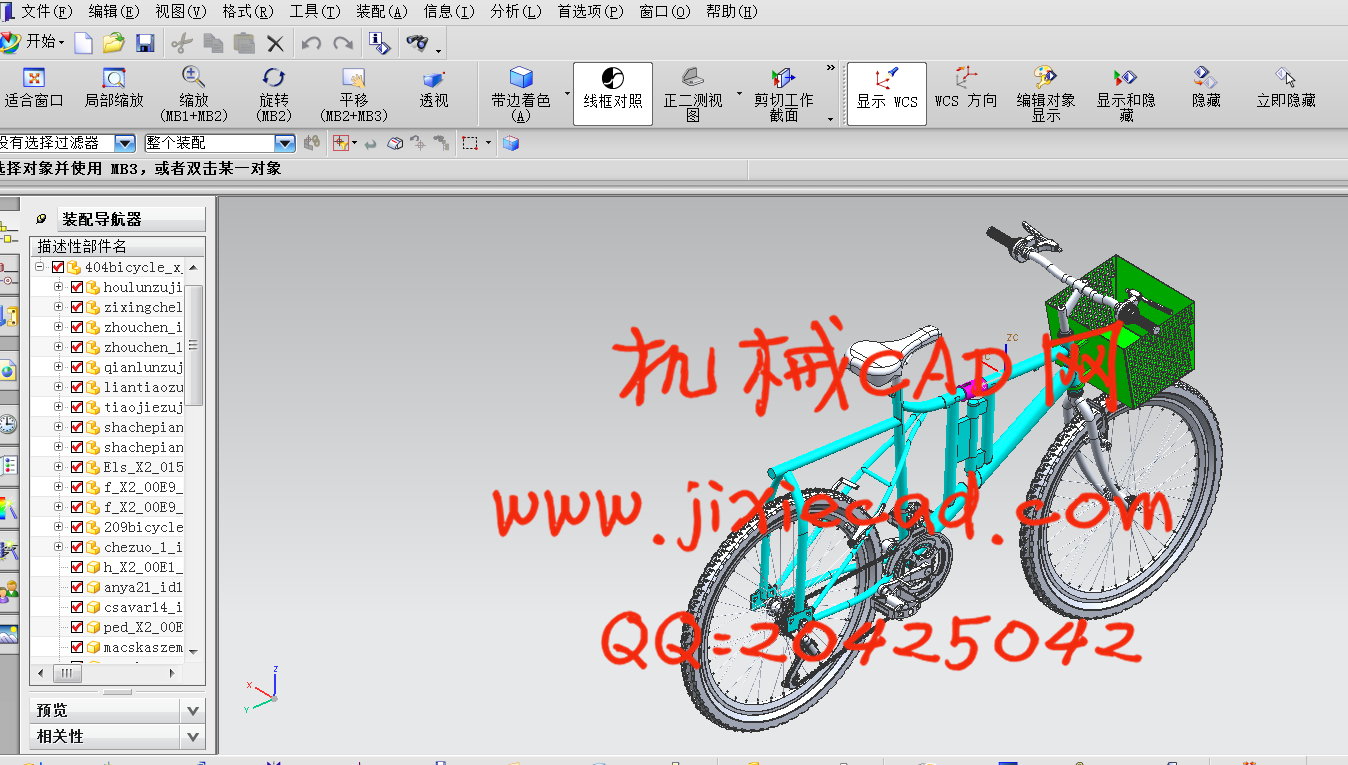The image size is (1348, 765).
Task: Click the 描述性部件名 column header
Action: coord(117,246)
